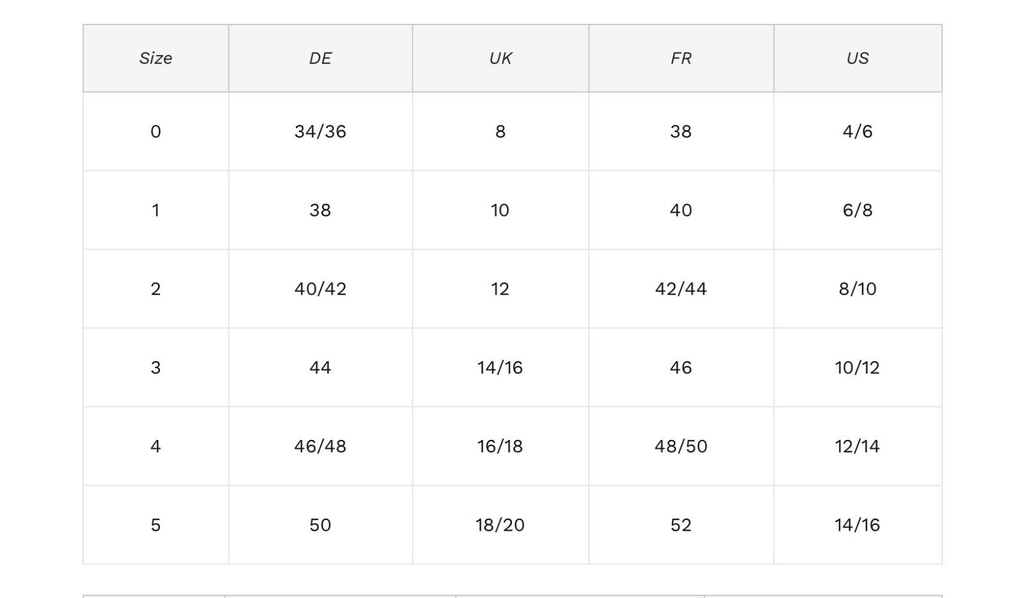Select the 34/36 DE cell
1024x598 pixels.
(320, 131)
